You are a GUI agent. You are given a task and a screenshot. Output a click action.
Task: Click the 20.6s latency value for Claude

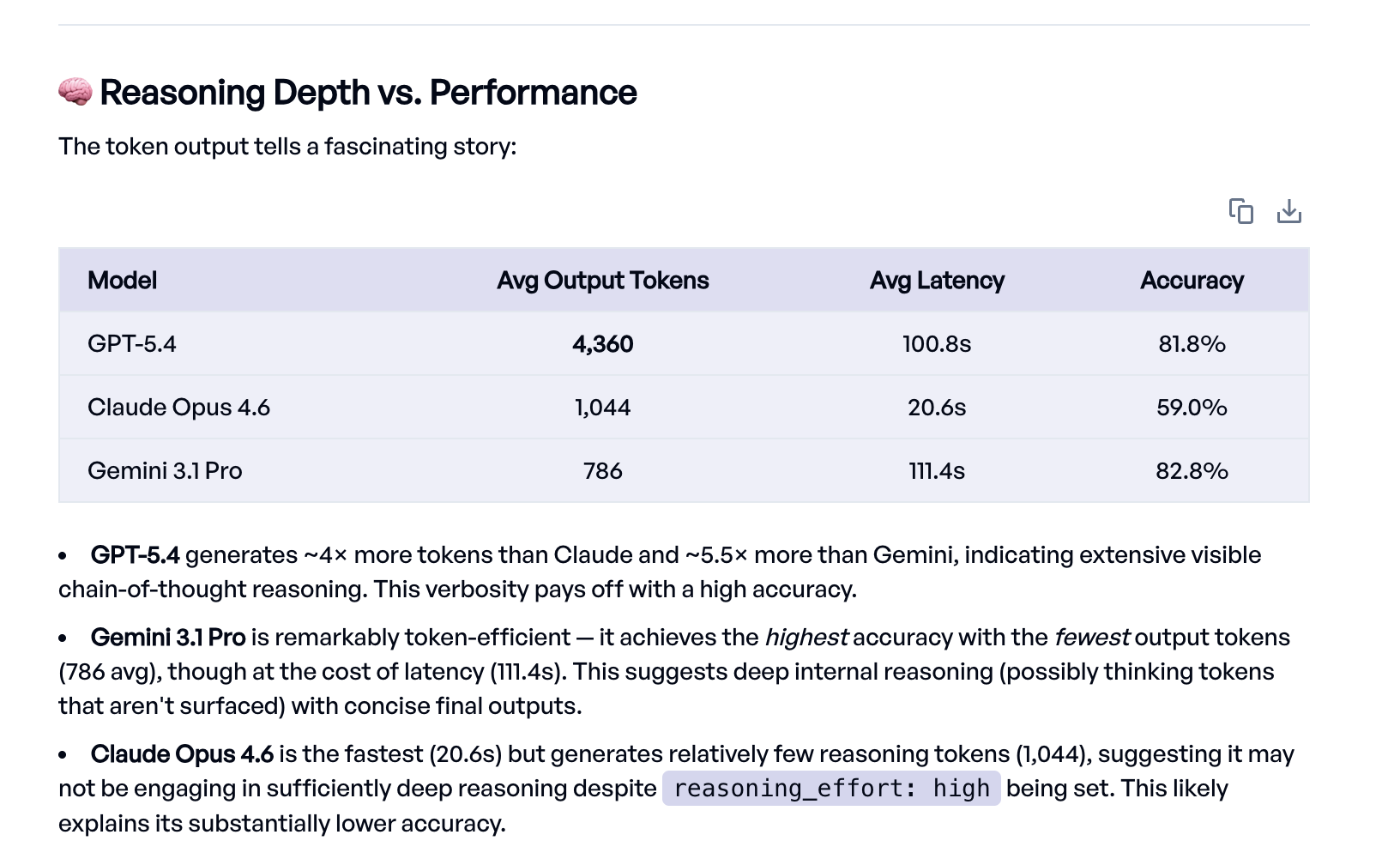936,407
